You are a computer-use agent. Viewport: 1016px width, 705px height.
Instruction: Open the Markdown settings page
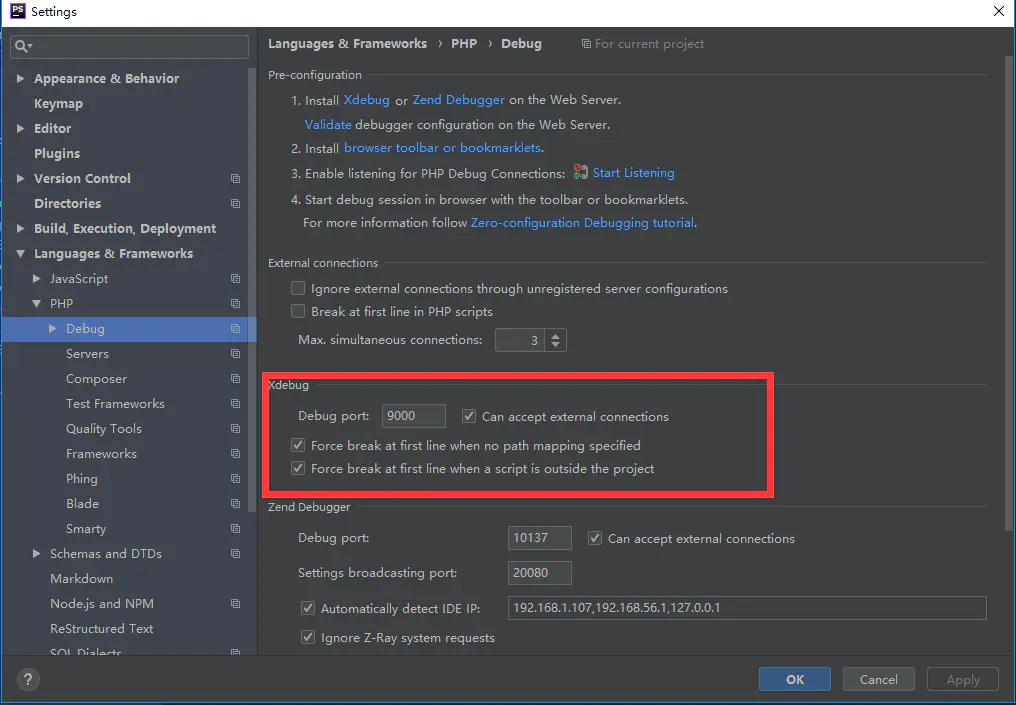point(81,579)
